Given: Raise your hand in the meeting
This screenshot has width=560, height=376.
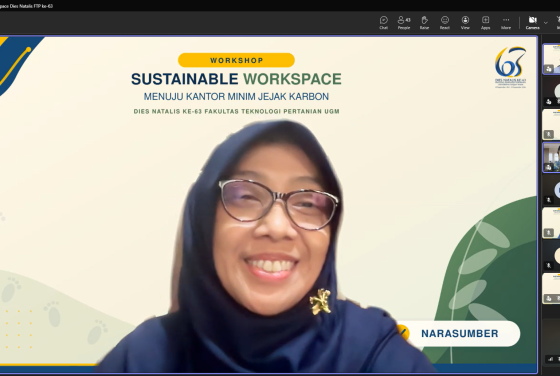Looking at the screenshot, I should click(x=424, y=22).
